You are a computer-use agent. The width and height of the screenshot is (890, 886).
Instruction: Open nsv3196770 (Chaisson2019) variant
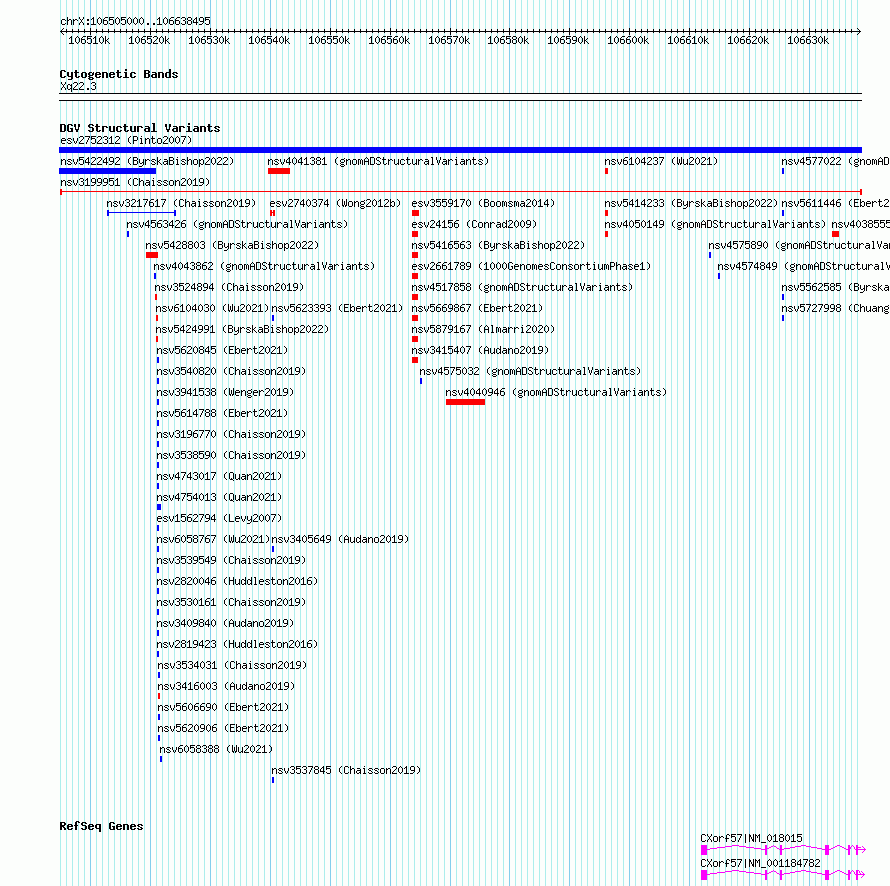point(232,434)
